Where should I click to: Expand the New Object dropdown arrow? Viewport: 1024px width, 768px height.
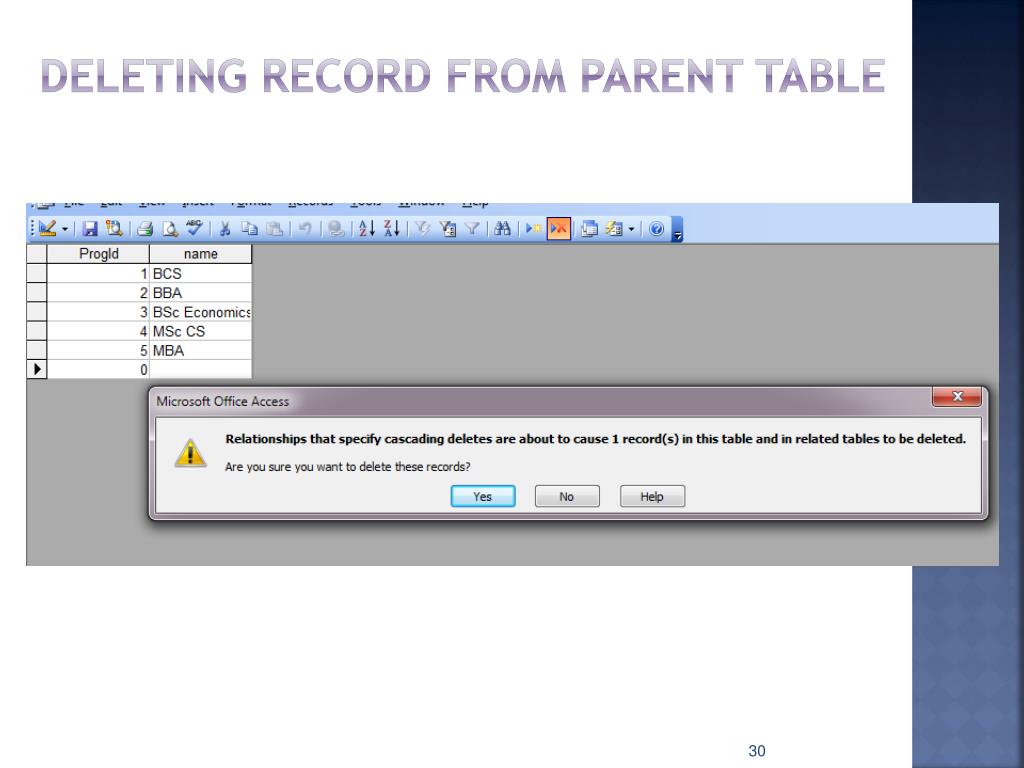[632, 229]
